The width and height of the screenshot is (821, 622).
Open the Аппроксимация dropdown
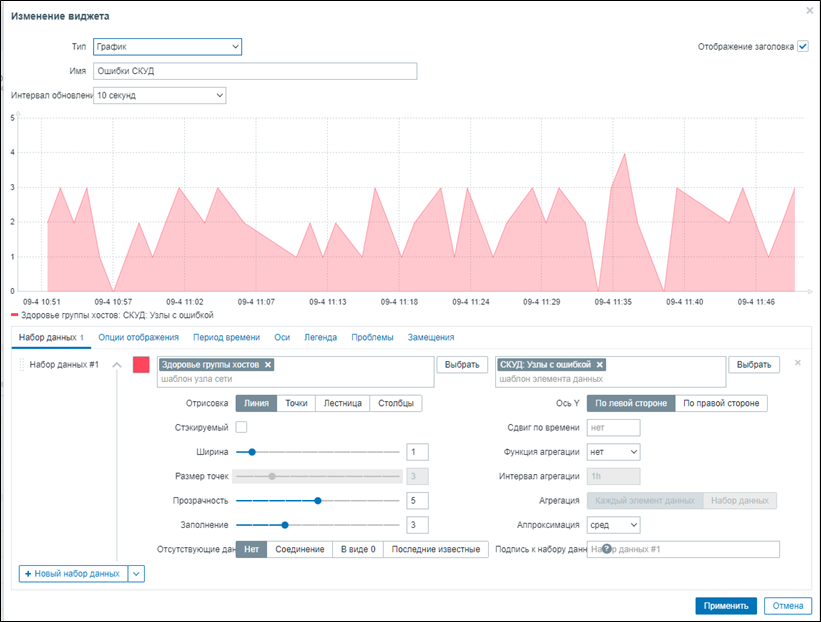tap(613, 524)
